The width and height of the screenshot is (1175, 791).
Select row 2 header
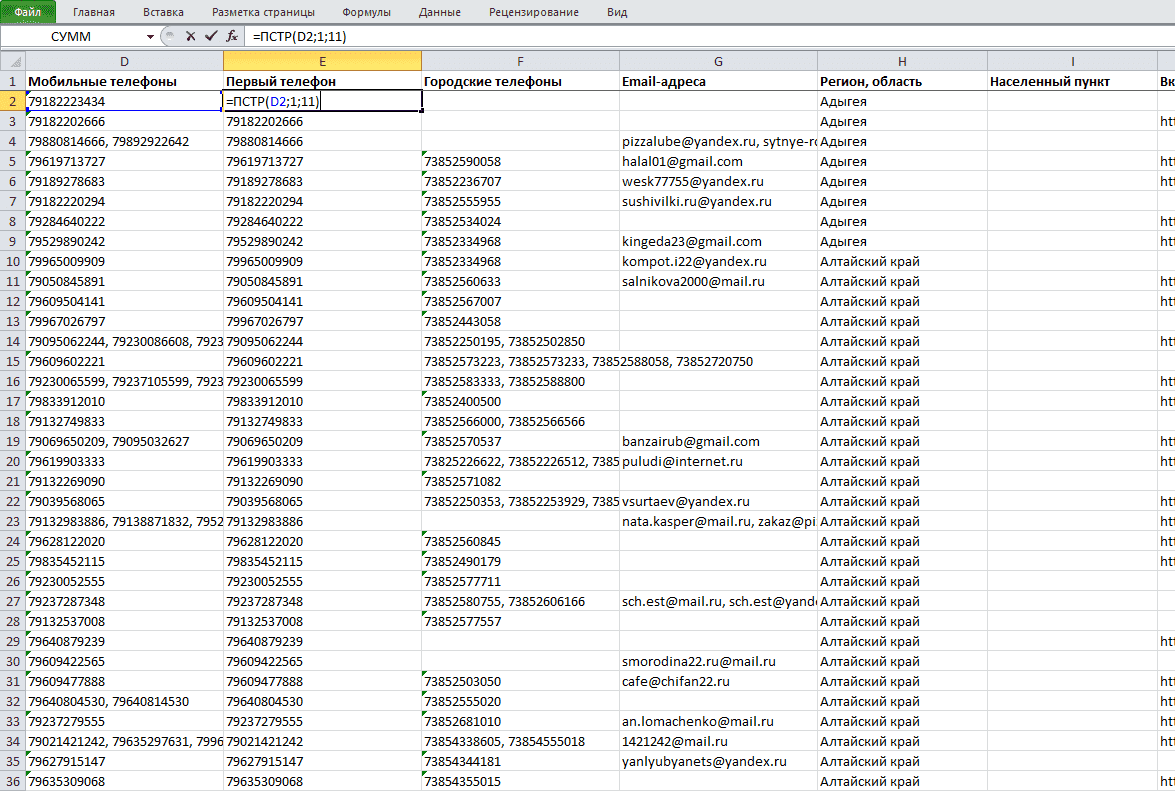click(x=13, y=101)
